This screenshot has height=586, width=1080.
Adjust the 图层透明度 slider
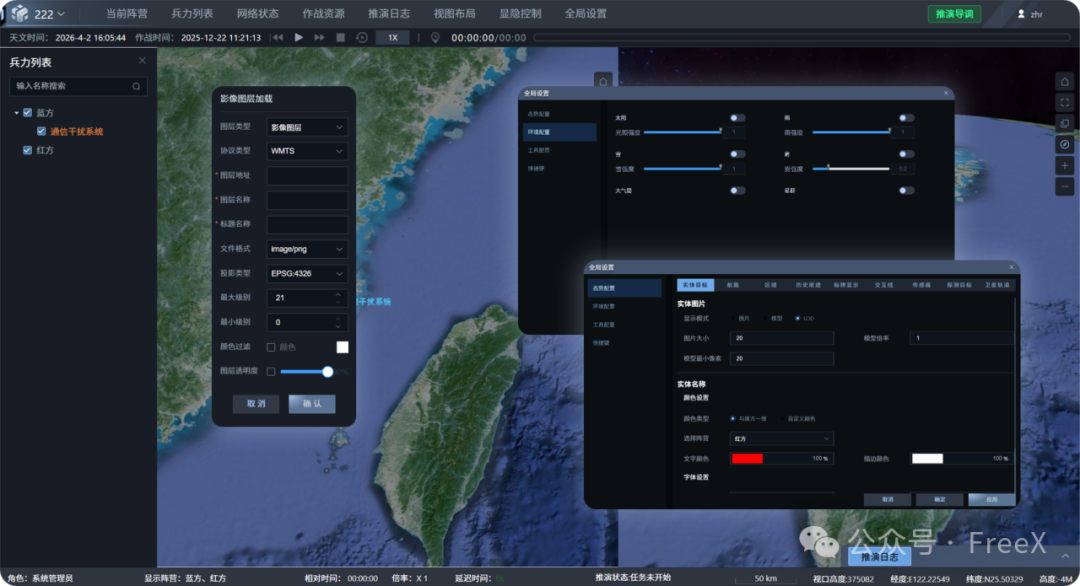[x=307, y=372]
